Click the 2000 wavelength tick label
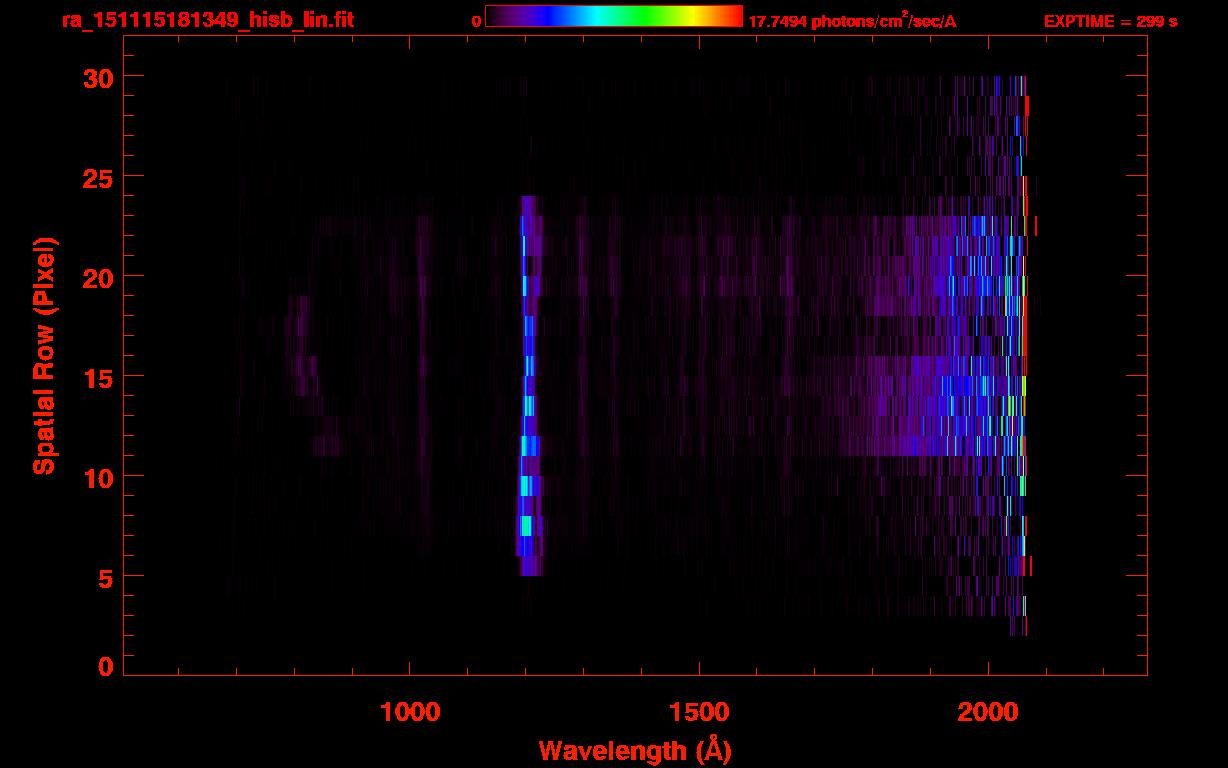Viewport: 1228px width, 768px height. 988,712
